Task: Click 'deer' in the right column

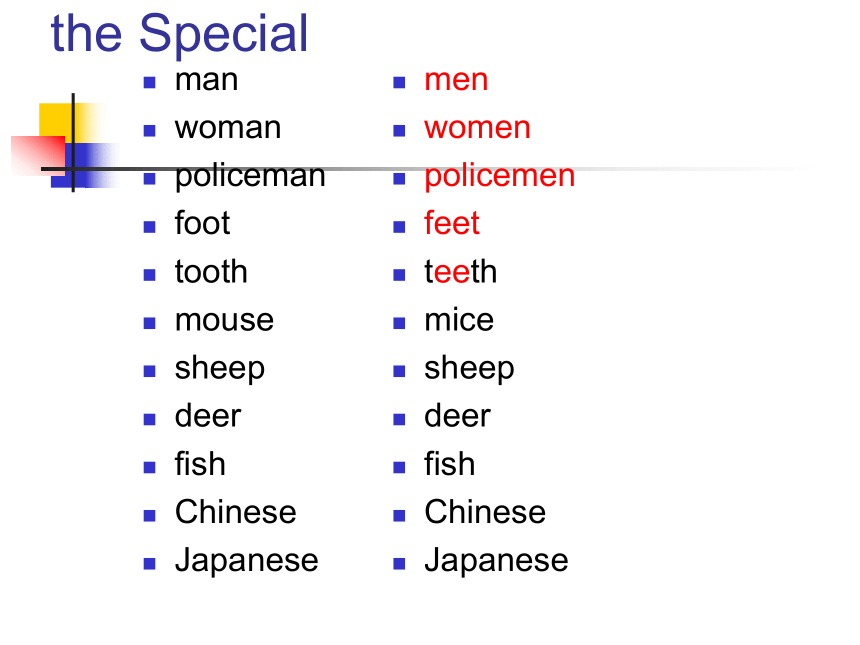Action: pos(457,416)
